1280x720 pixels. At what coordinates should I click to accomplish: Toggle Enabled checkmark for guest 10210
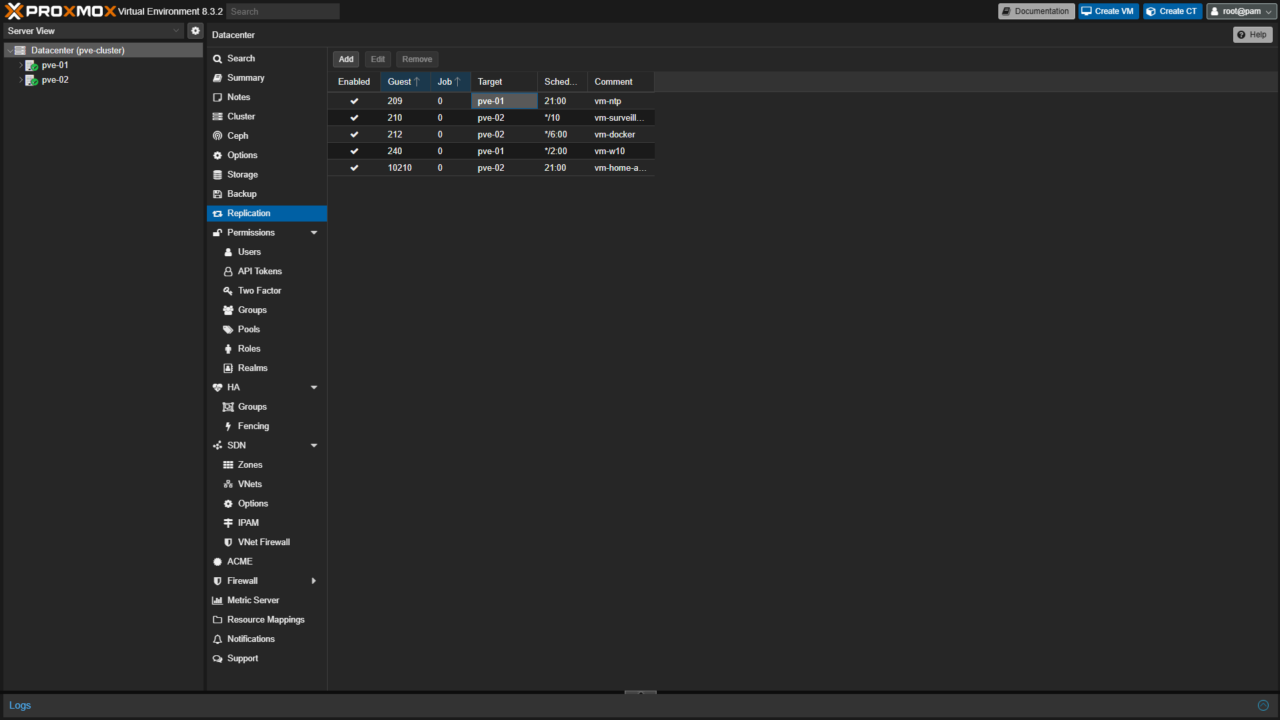(x=354, y=168)
